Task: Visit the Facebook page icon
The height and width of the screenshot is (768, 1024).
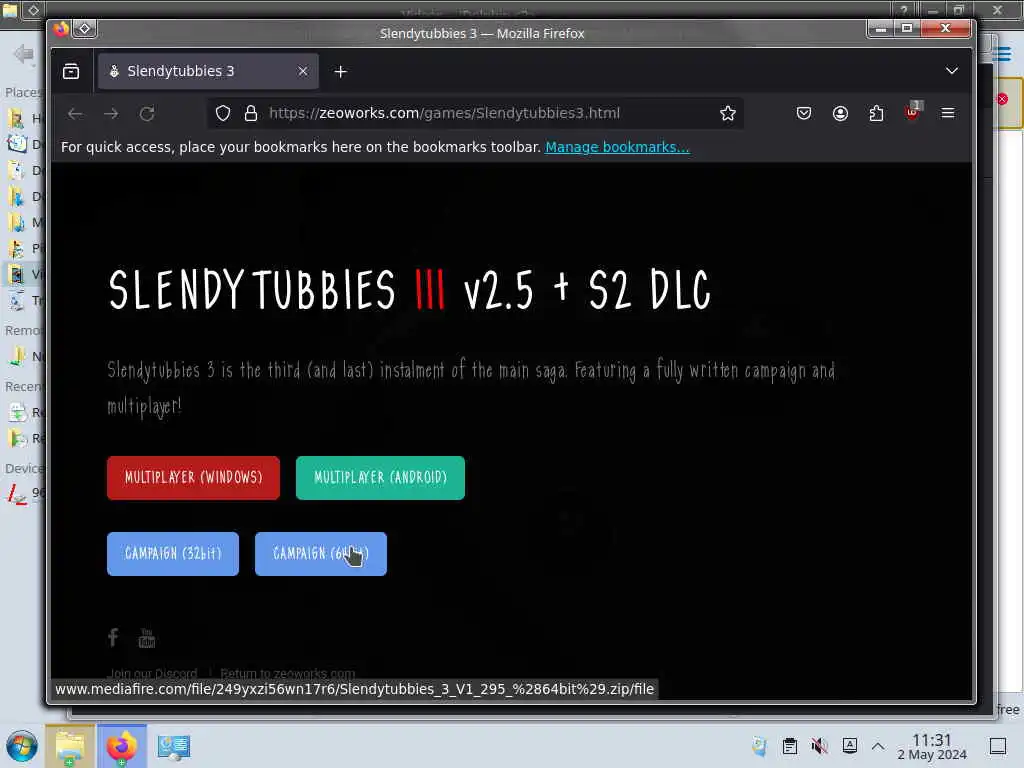Action: [x=113, y=637]
